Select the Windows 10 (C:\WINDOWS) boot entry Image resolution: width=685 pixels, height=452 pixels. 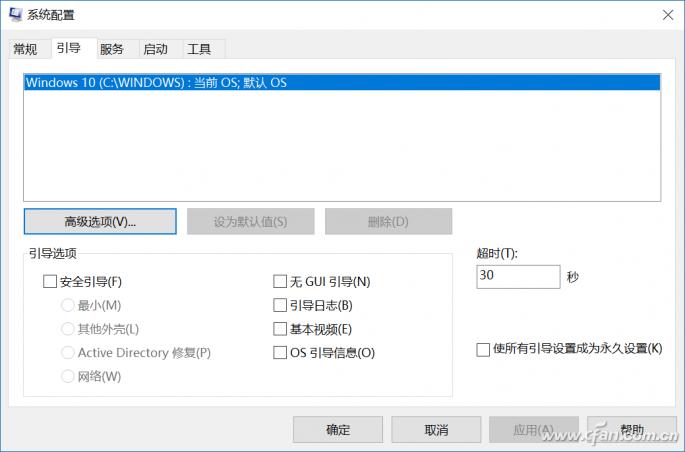tap(342, 83)
